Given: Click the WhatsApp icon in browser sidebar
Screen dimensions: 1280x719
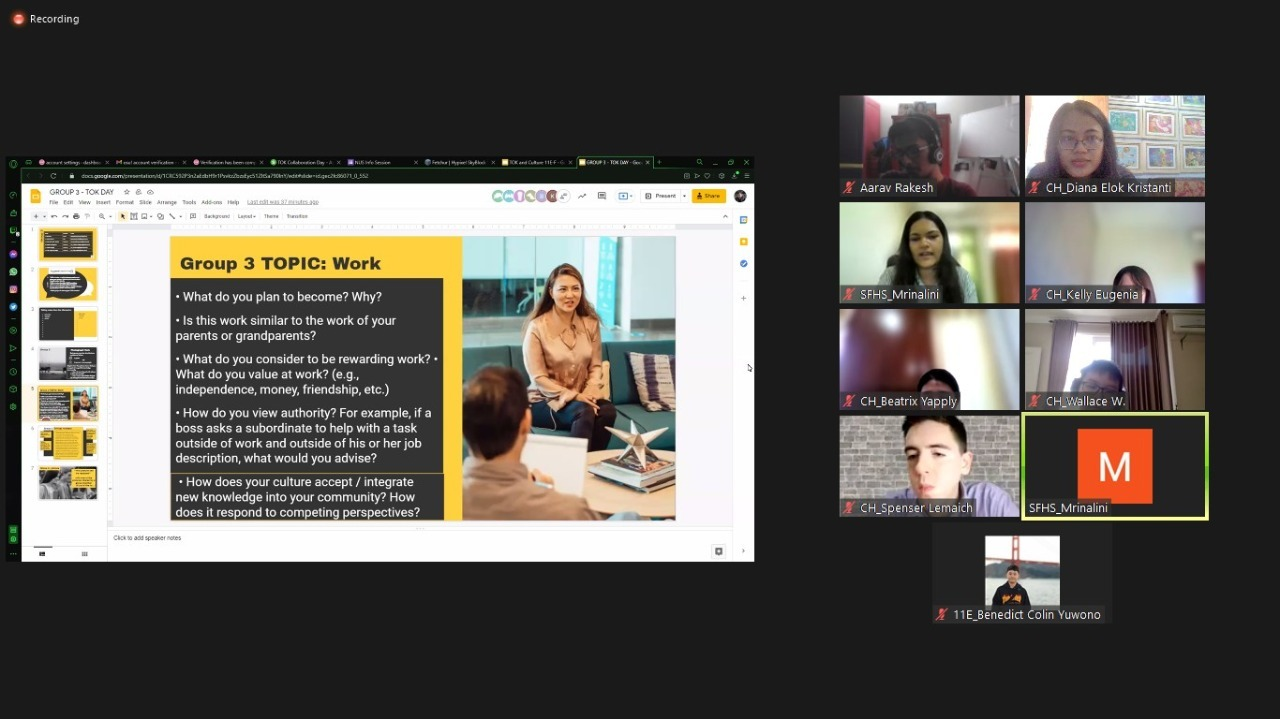Looking at the screenshot, I should click(14, 271).
